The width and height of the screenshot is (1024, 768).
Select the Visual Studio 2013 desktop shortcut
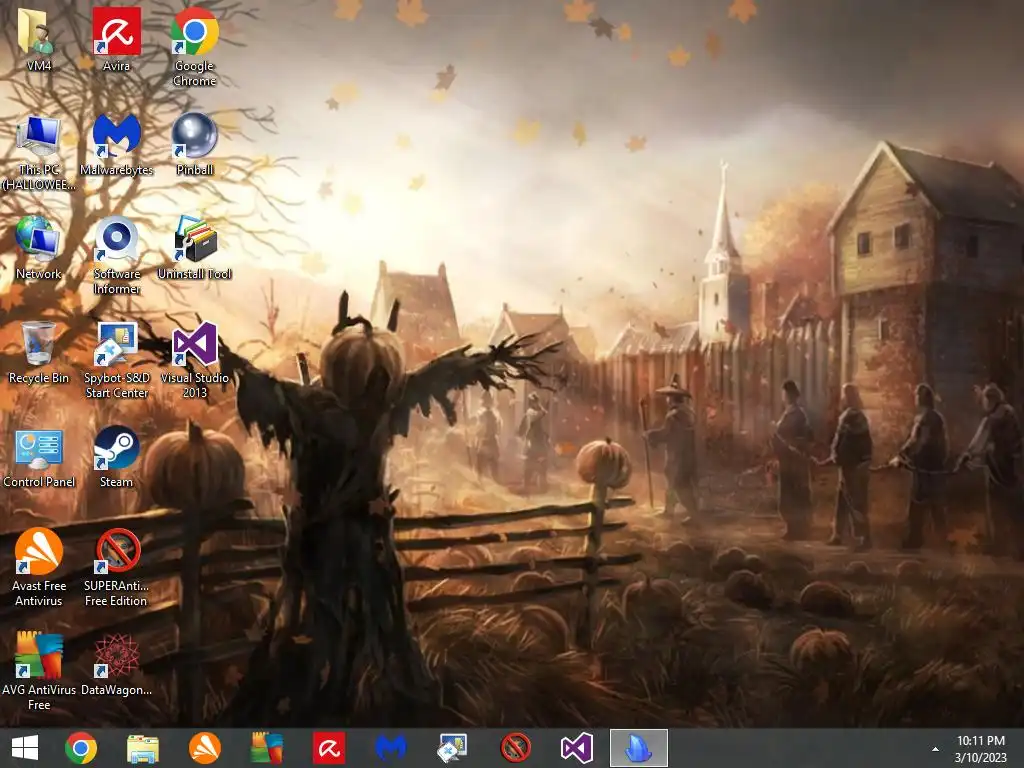tap(195, 360)
